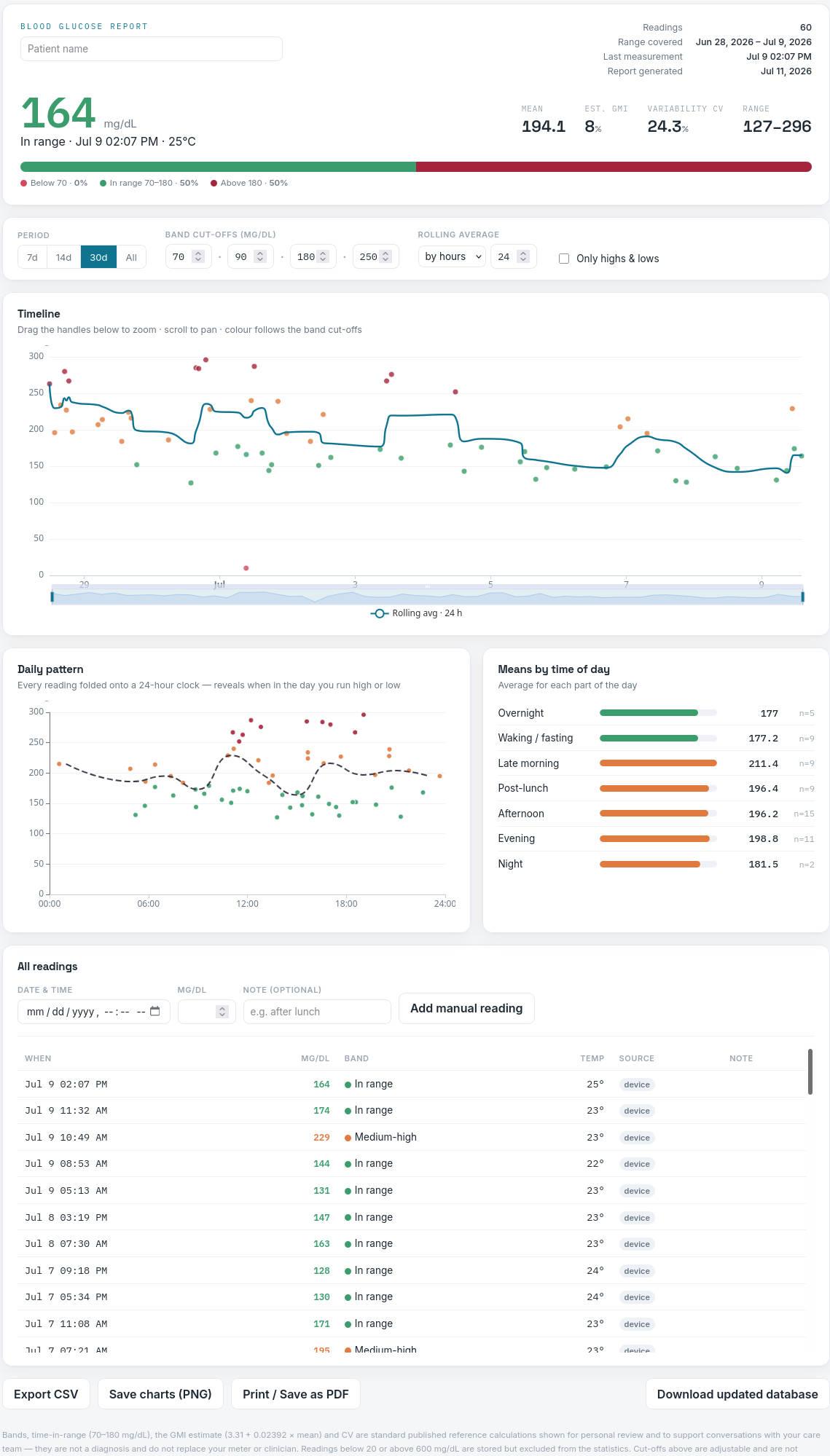Click the range value 127–296
Viewport: 830px width, 1456px height.
click(x=777, y=126)
